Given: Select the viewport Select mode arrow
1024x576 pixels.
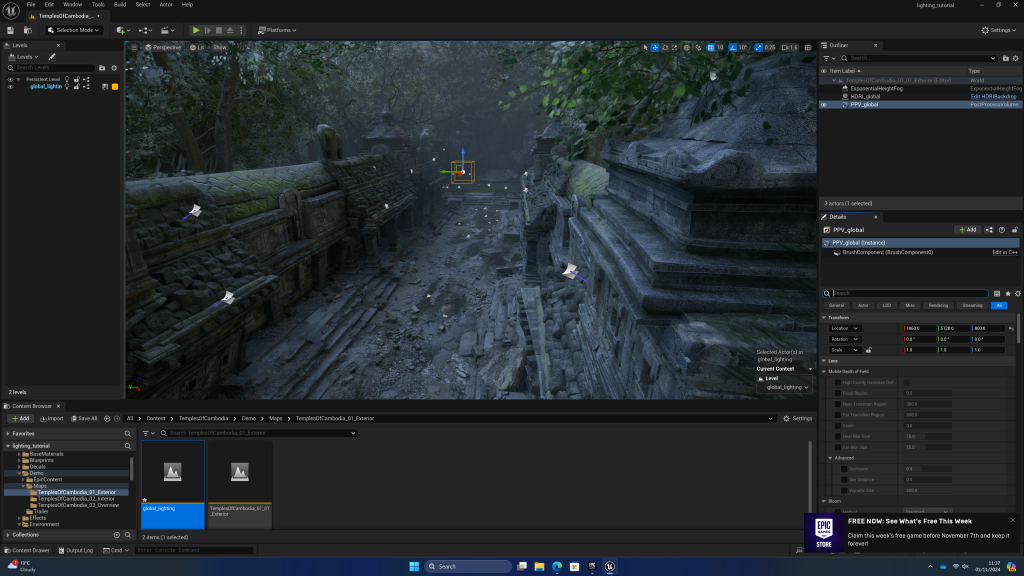Looking at the screenshot, I should pyautogui.click(x=645, y=47).
